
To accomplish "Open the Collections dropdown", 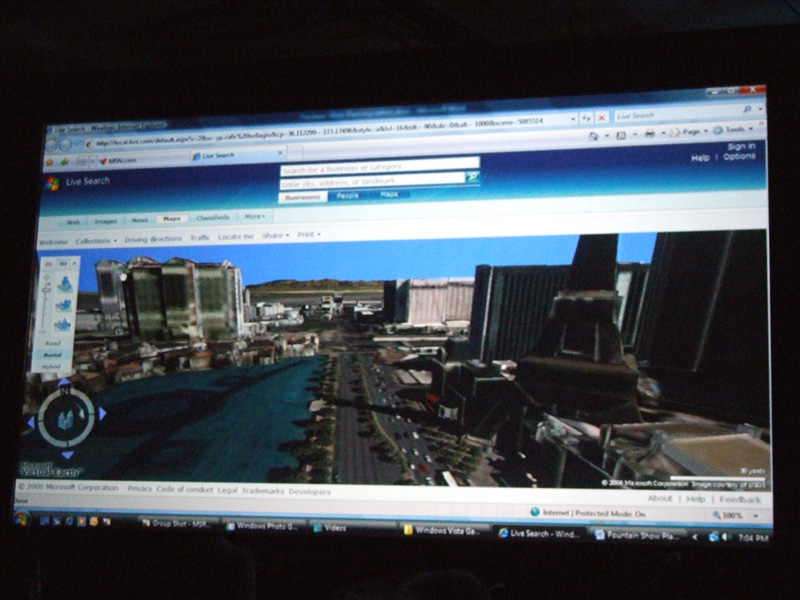I will (x=96, y=241).
